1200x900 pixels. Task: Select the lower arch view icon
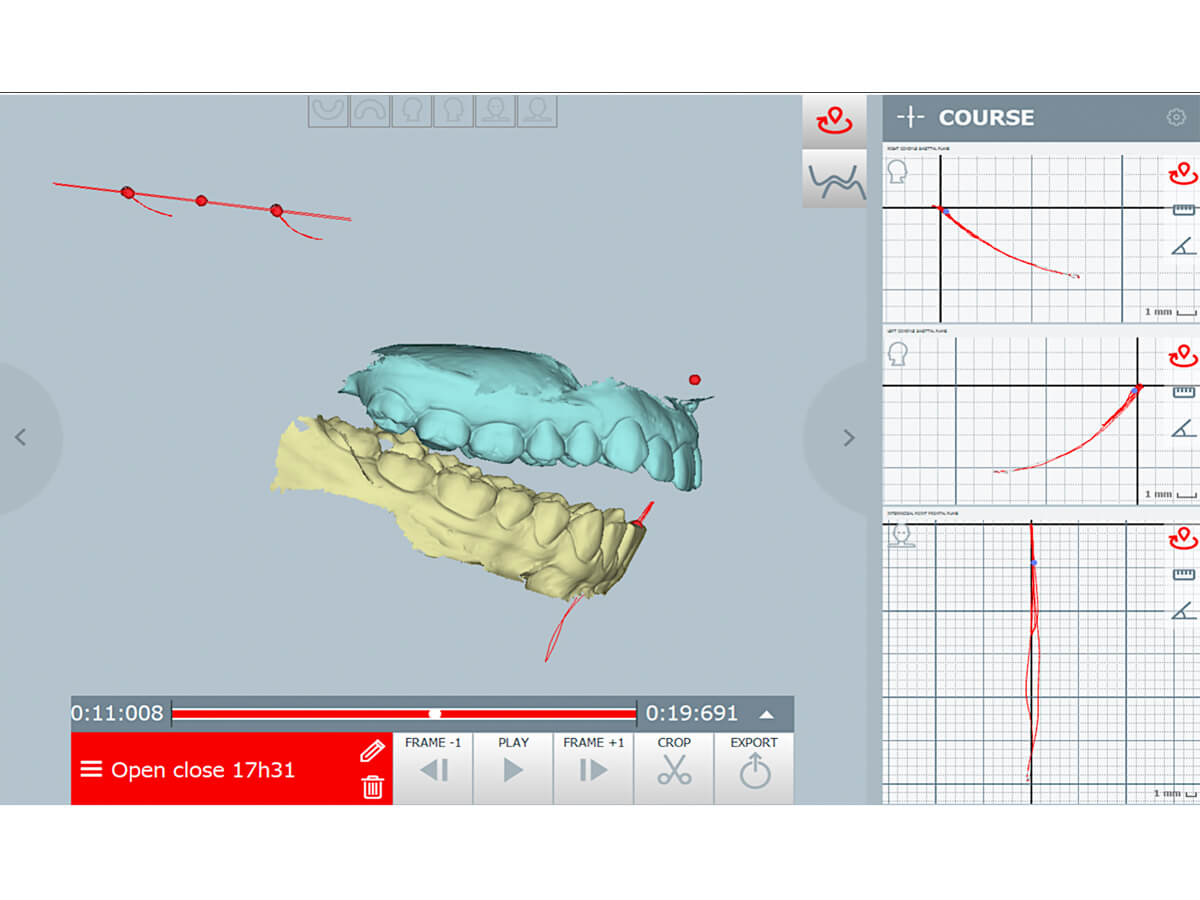pyautogui.click(x=328, y=111)
